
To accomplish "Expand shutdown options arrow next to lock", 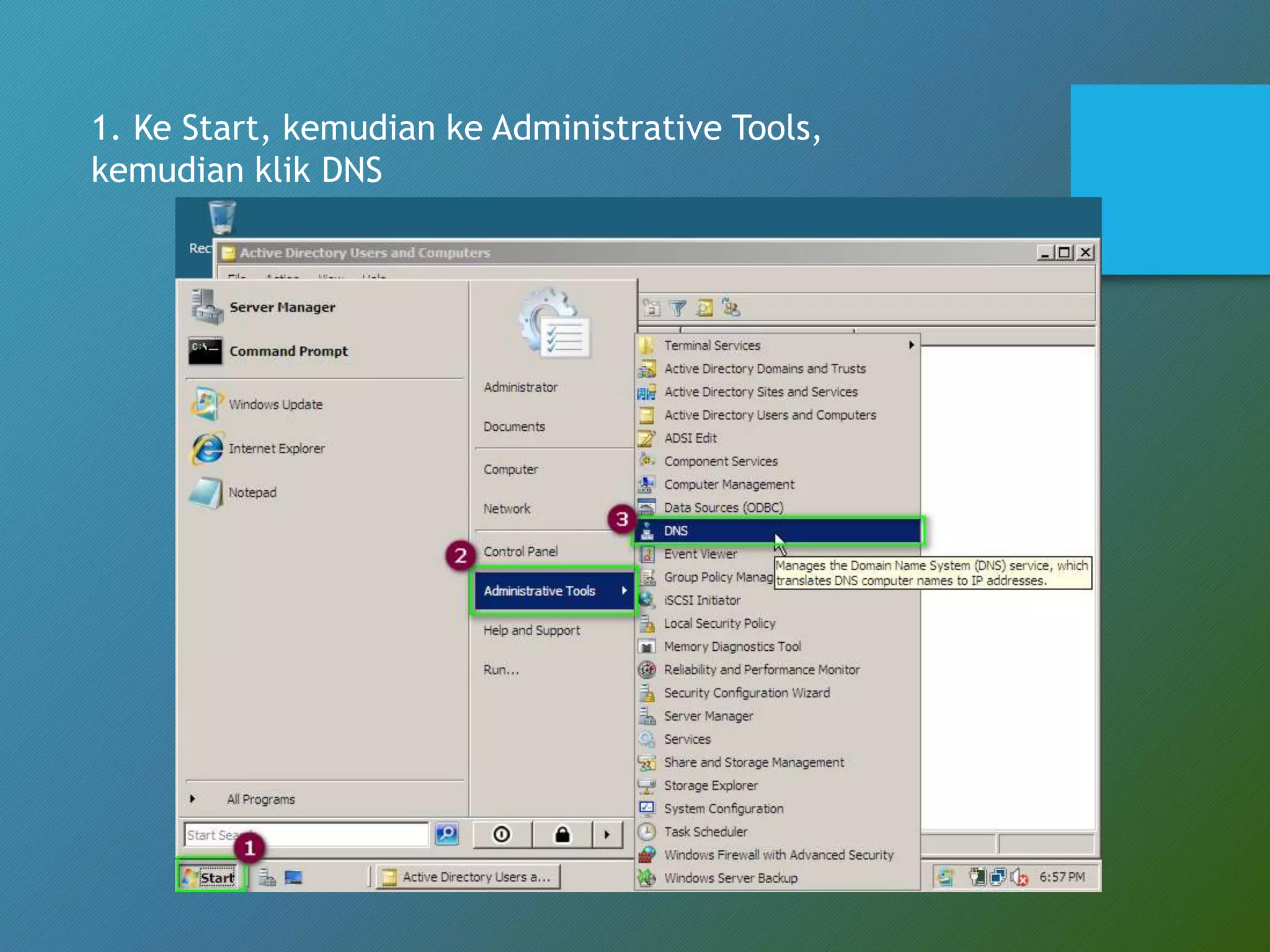I will coord(607,835).
